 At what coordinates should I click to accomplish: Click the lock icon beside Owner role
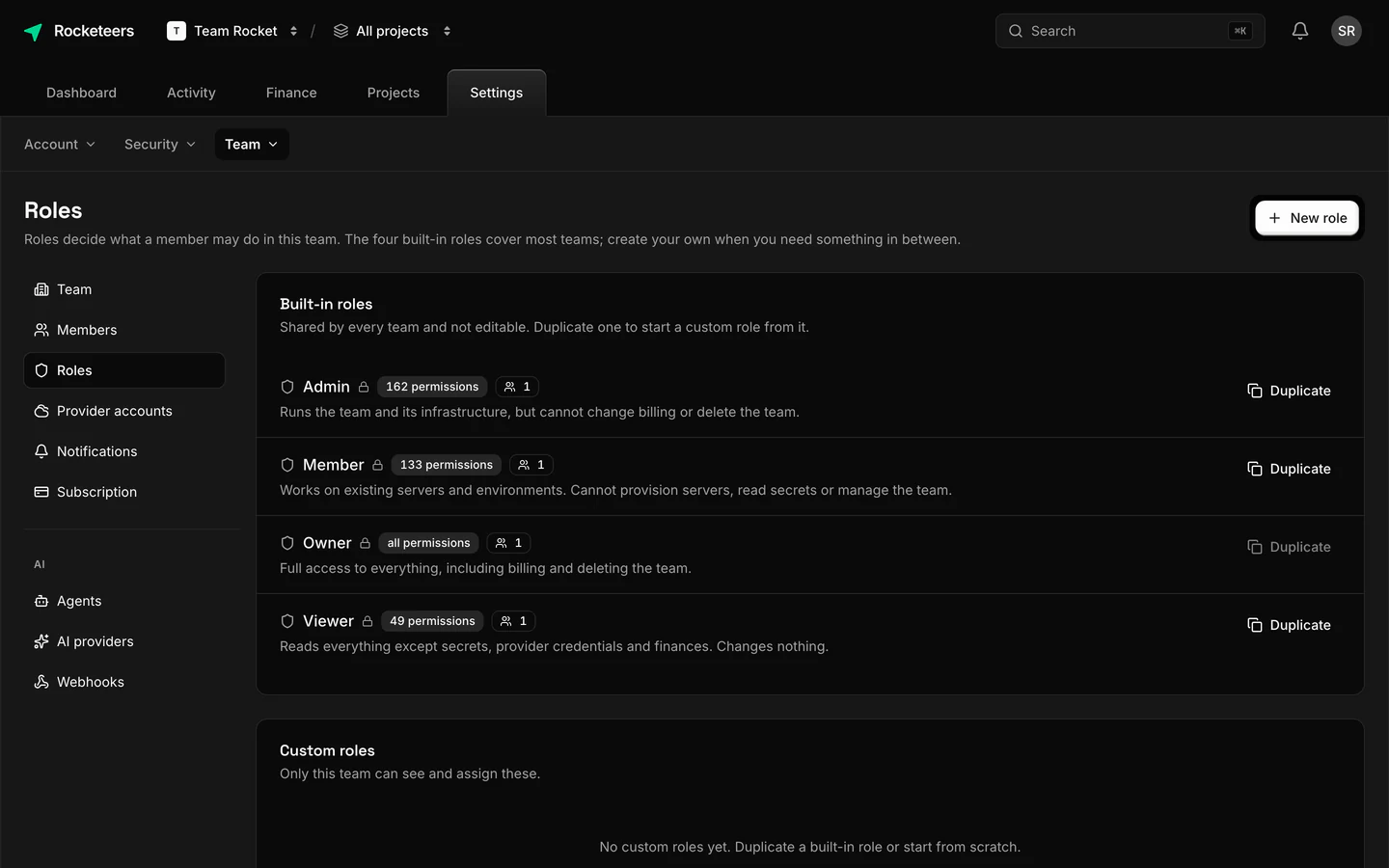pos(366,543)
